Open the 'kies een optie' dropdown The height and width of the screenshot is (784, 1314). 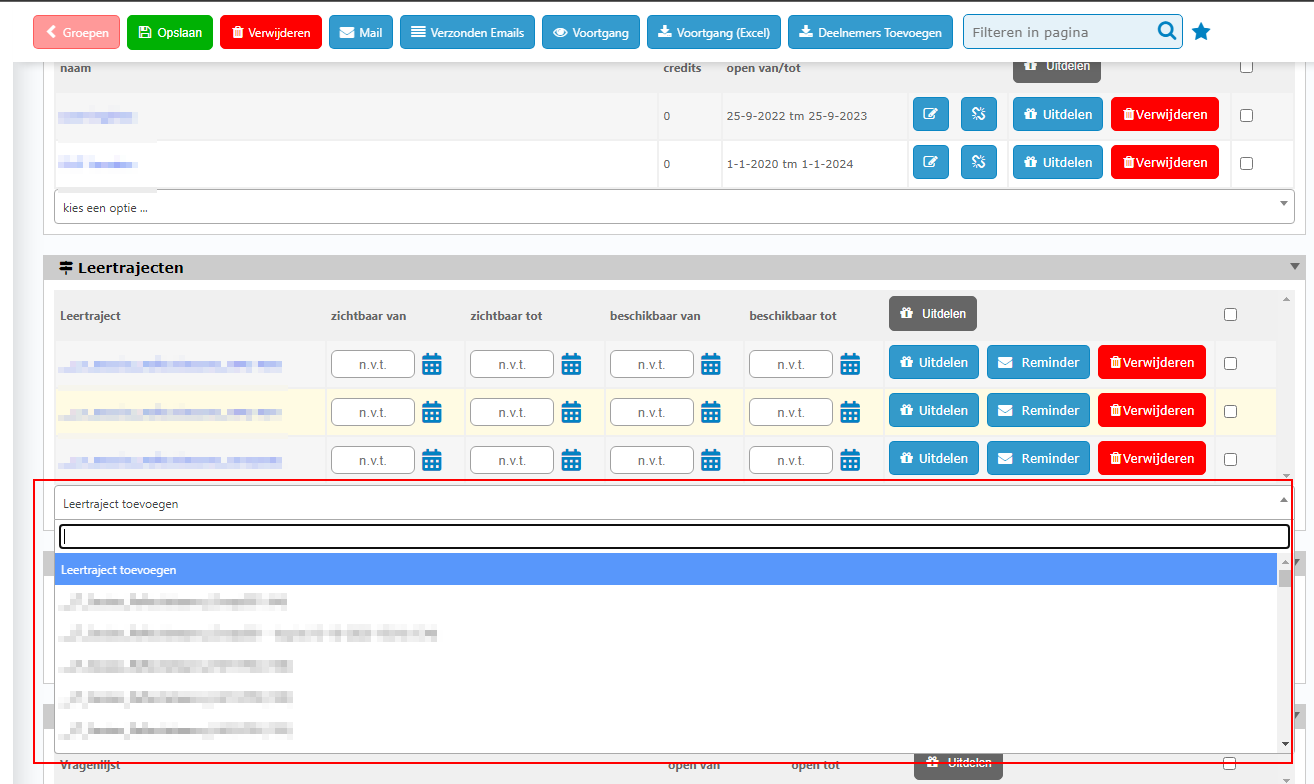pos(673,207)
